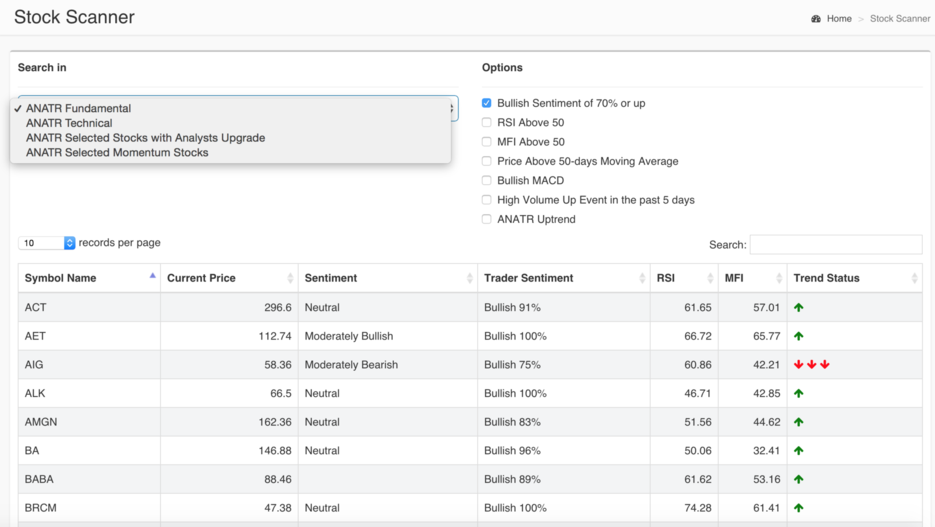Go to Home breadcrumb link
Screen dimensions: 935x527
tap(839, 19)
